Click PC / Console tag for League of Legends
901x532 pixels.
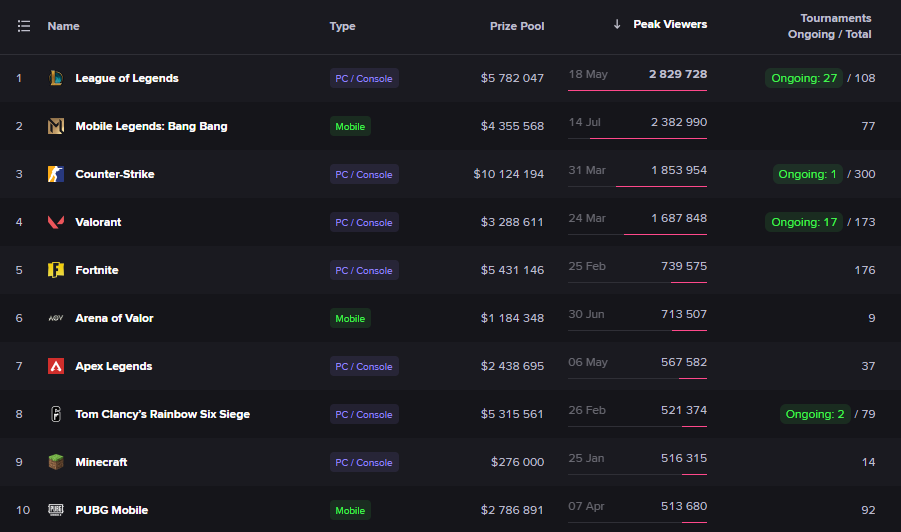(364, 78)
